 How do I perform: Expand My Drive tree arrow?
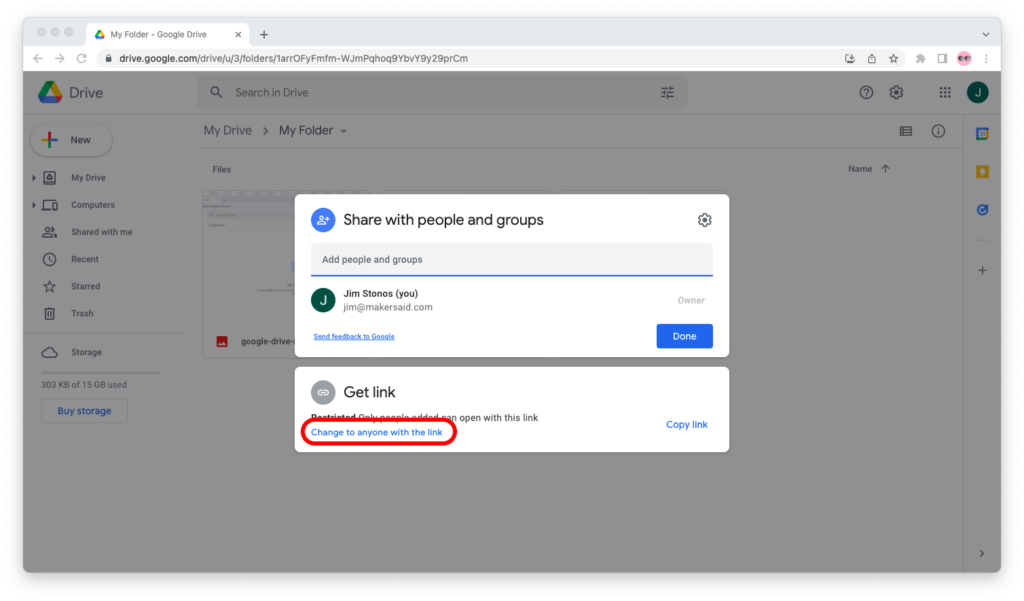(34, 178)
